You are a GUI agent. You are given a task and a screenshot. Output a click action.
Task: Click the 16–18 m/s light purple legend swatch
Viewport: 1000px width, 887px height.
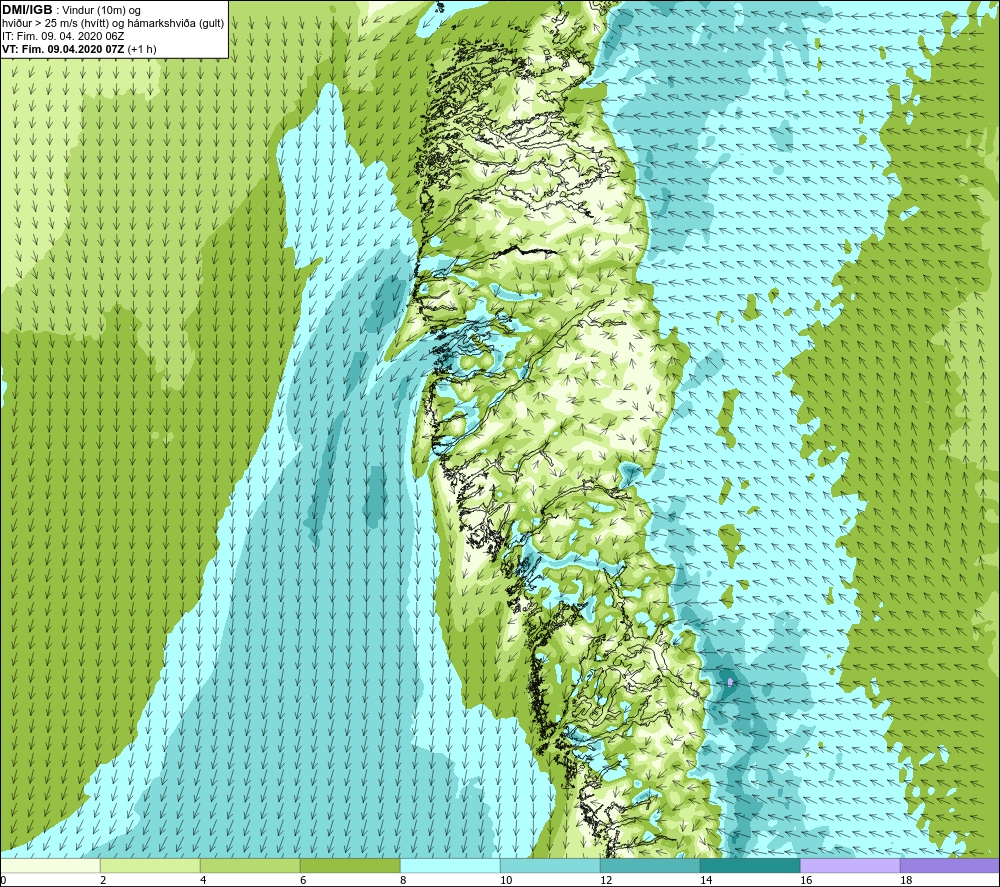pos(850,865)
